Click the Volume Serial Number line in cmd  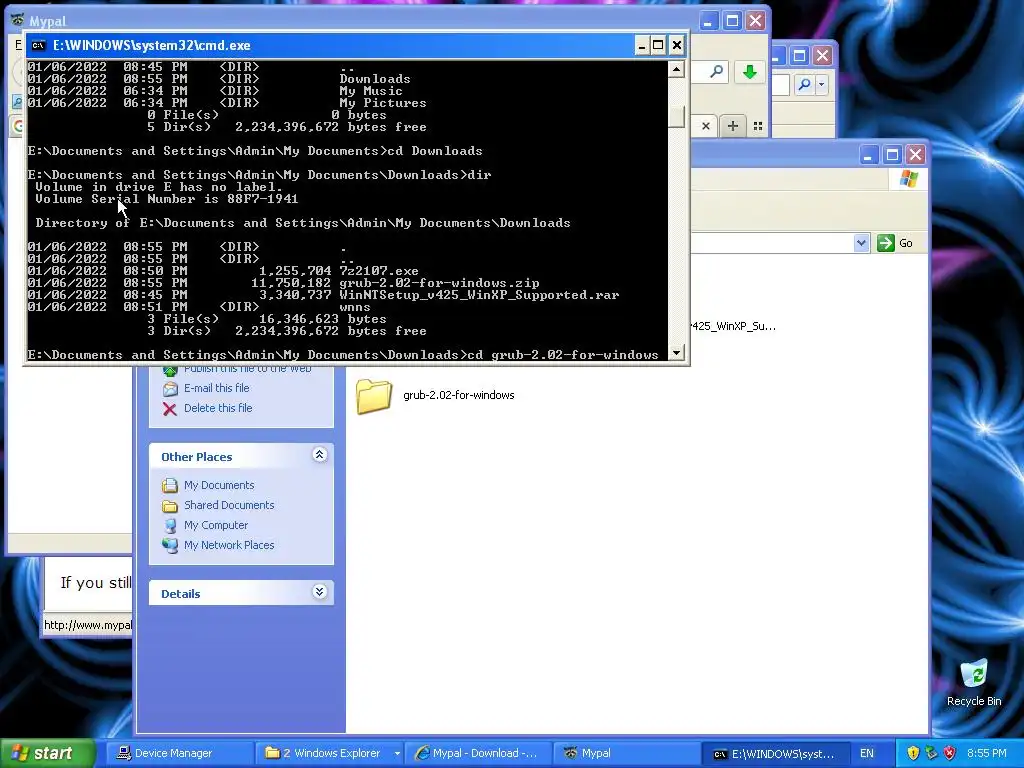[x=167, y=199]
